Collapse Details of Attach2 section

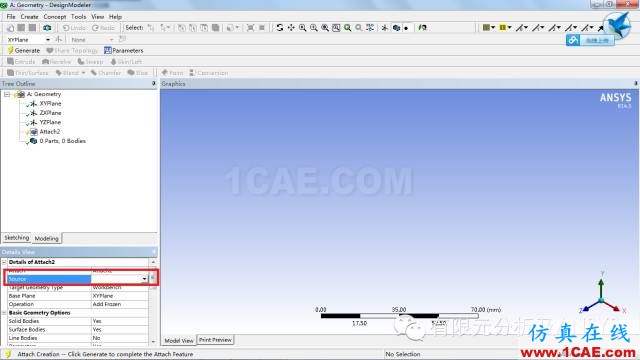4,262
